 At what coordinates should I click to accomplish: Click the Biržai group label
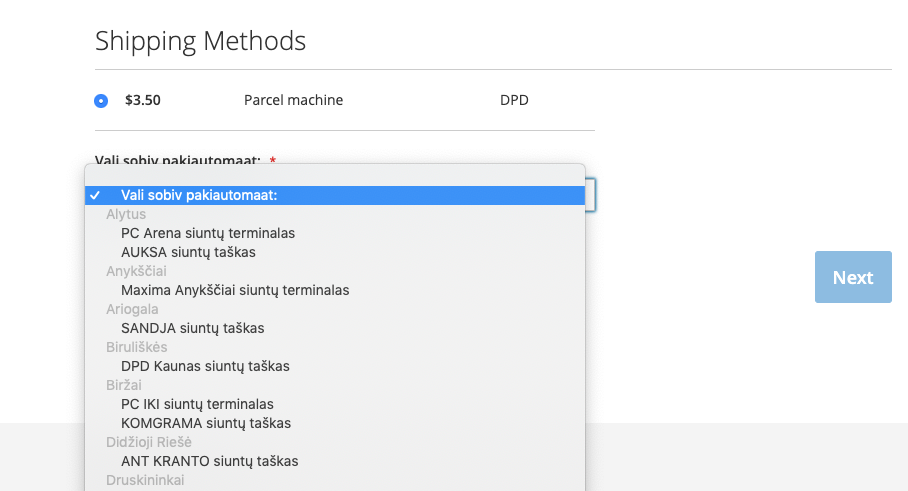(x=123, y=385)
